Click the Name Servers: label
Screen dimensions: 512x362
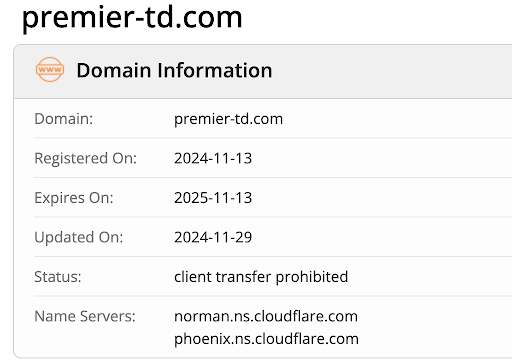coord(85,316)
